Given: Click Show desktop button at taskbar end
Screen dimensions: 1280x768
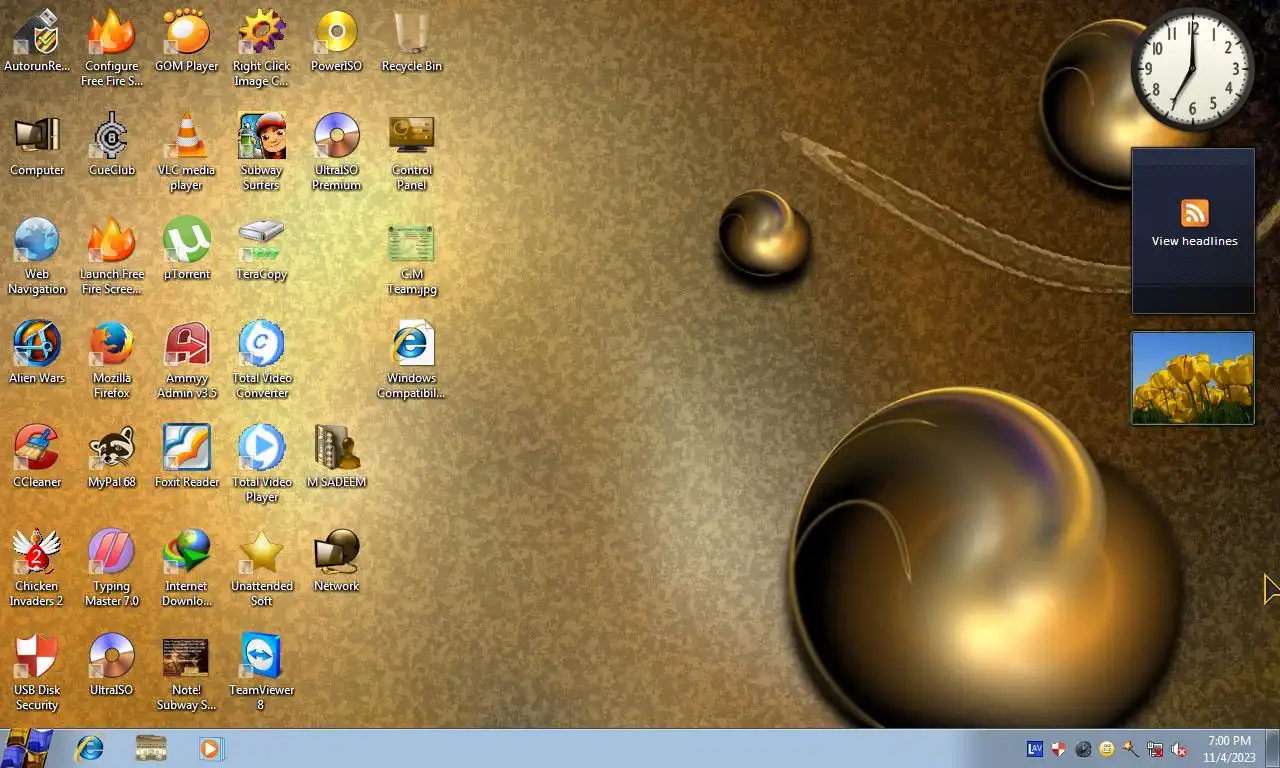Looking at the screenshot, I should coord(1272,749).
